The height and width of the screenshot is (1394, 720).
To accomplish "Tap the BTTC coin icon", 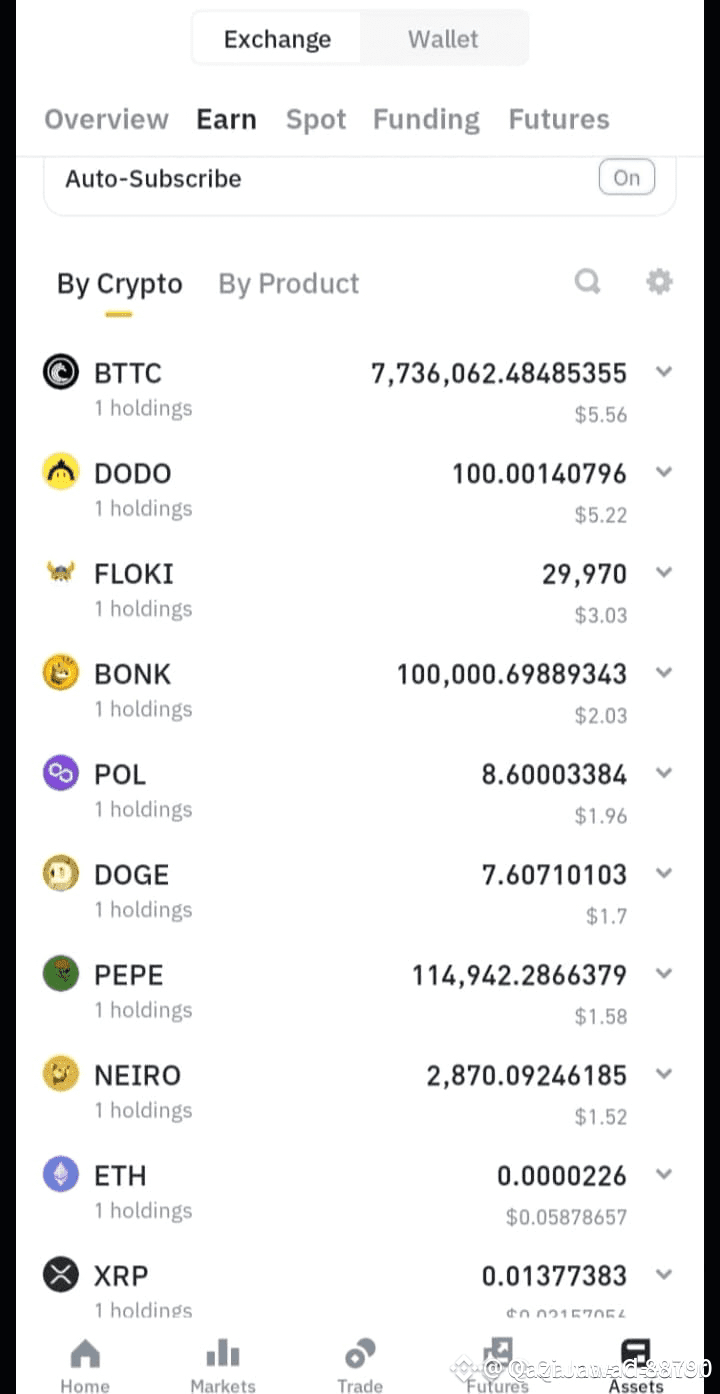I will tap(61, 373).
